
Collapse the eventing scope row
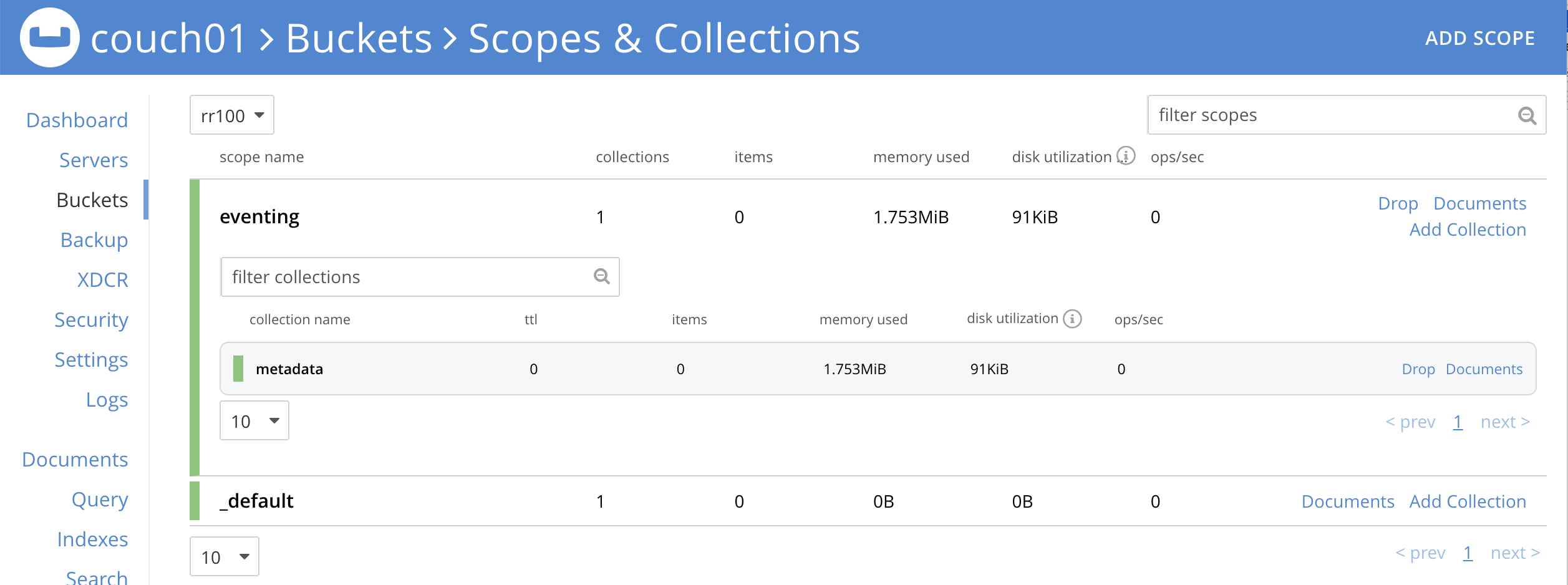tap(259, 217)
